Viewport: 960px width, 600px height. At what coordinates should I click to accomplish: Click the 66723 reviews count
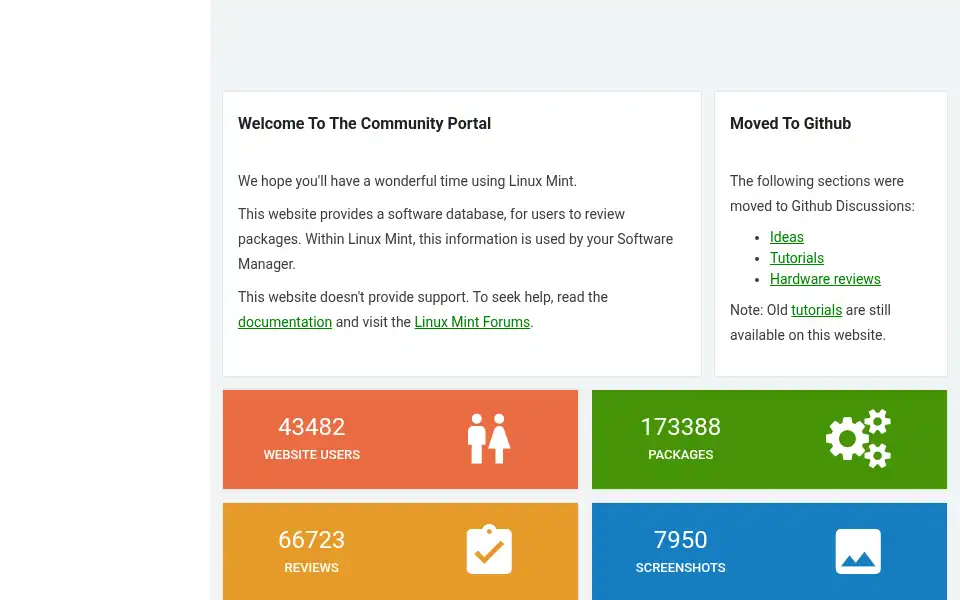[x=312, y=540]
